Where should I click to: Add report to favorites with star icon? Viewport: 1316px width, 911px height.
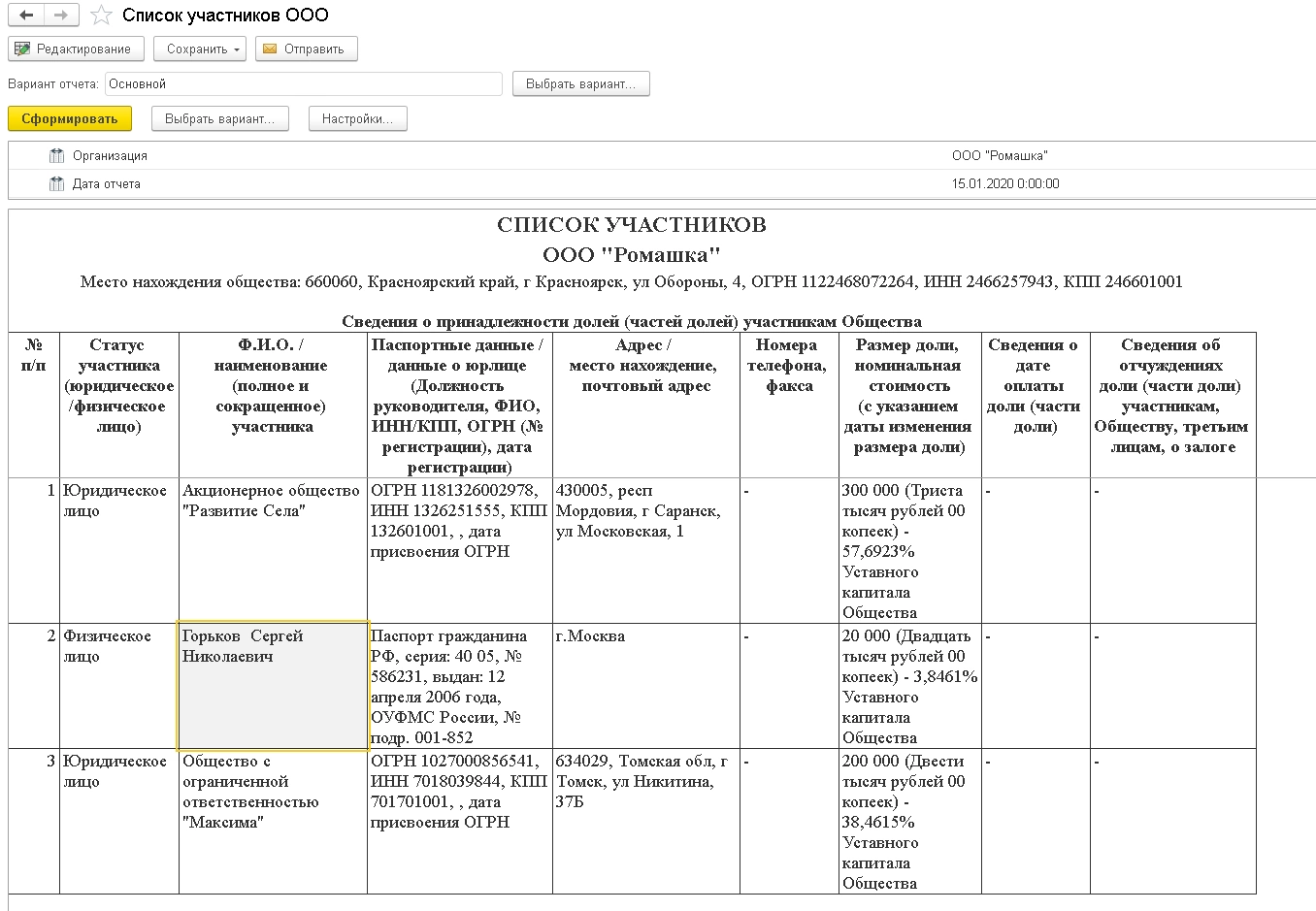(x=100, y=16)
